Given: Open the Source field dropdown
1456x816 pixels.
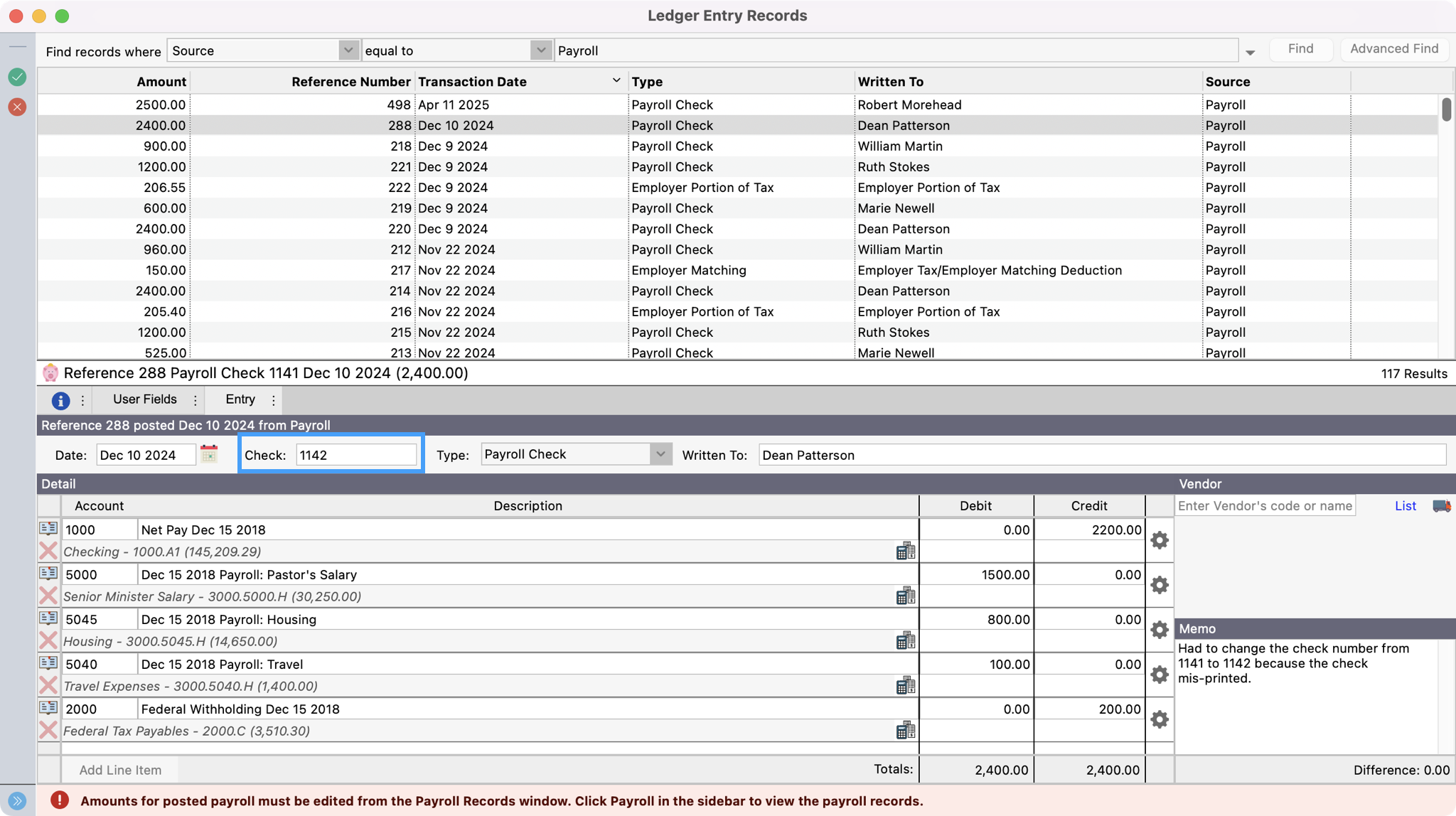Looking at the screenshot, I should tap(348, 50).
